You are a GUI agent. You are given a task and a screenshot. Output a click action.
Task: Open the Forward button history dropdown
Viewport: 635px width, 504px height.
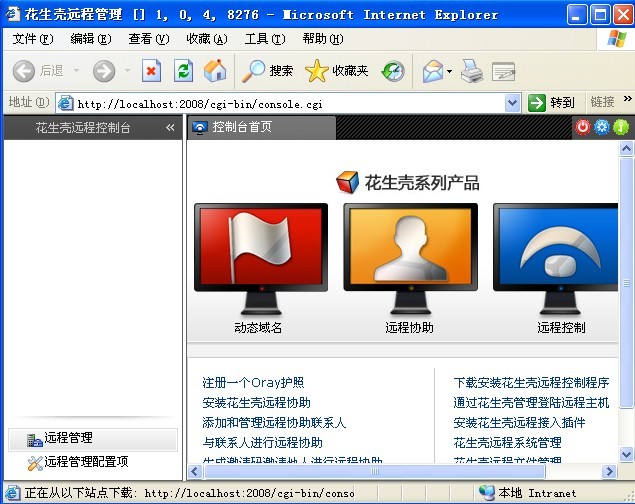pyautogui.click(x=127, y=71)
